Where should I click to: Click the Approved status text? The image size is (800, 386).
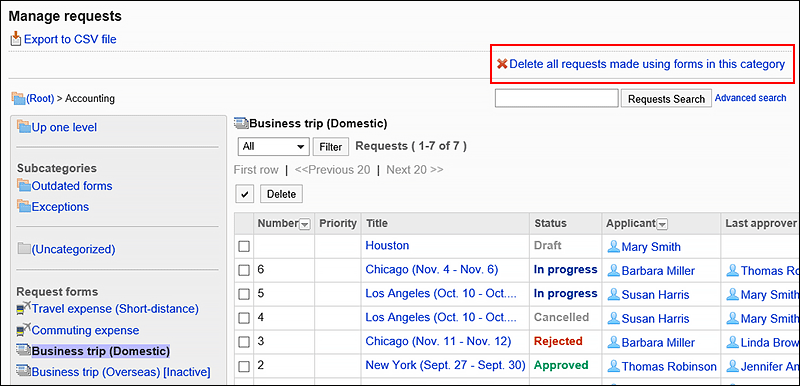561,365
